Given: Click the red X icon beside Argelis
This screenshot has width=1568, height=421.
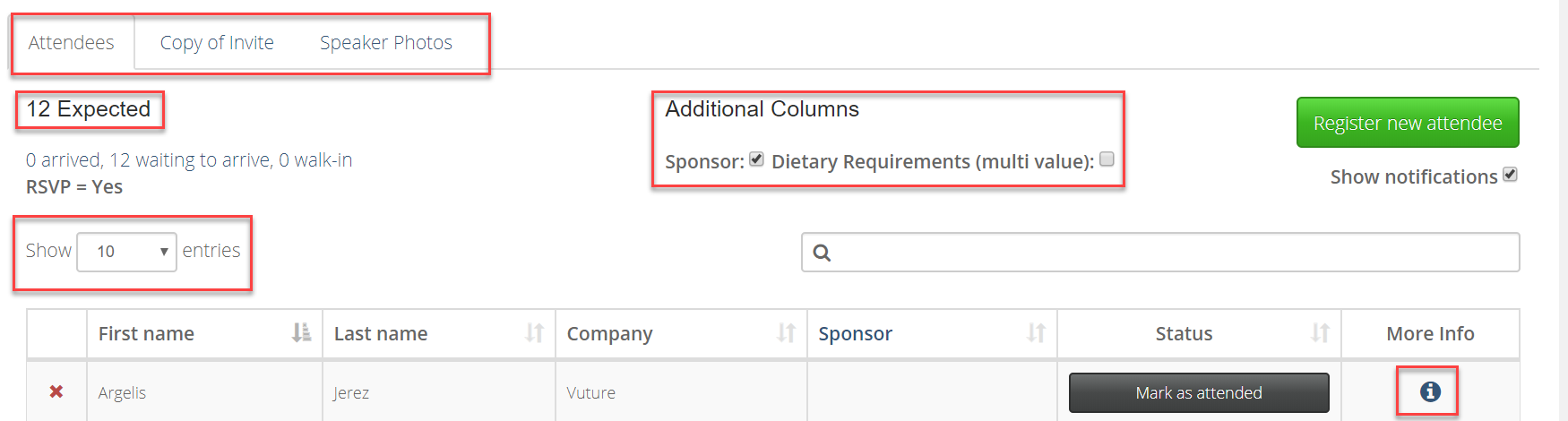Looking at the screenshot, I should click(x=56, y=391).
